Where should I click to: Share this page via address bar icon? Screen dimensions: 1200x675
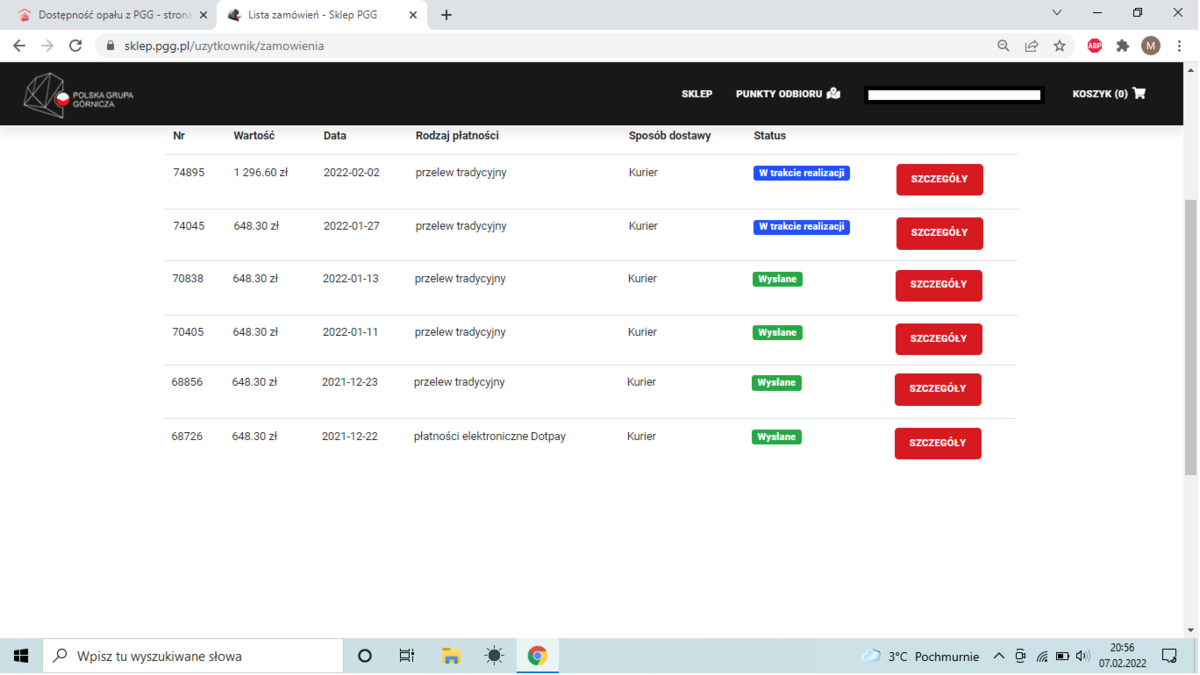pyautogui.click(x=1031, y=46)
